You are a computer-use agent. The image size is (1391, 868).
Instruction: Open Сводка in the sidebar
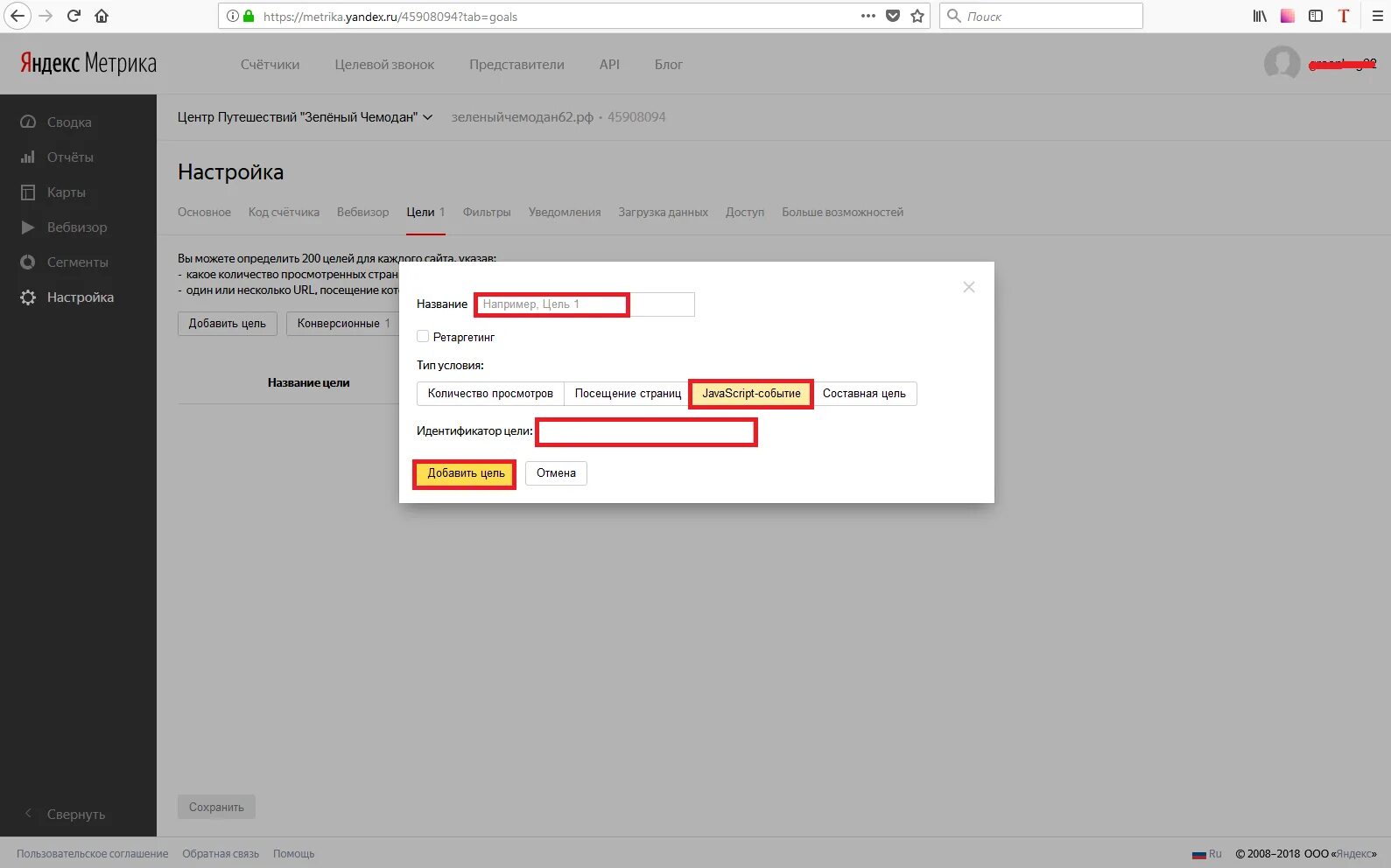[x=69, y=122]
